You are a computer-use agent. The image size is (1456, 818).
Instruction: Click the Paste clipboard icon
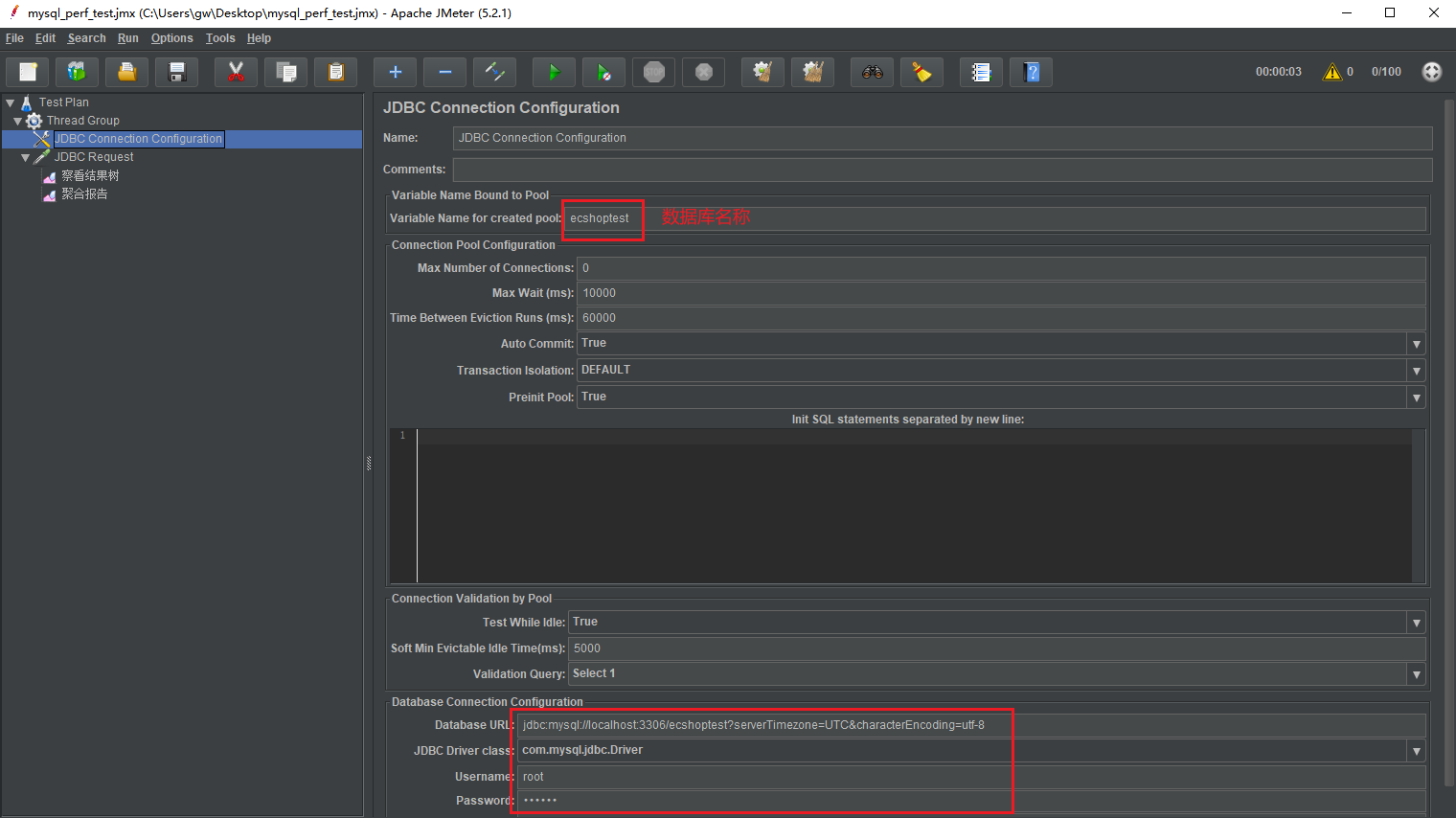pos(336,72)
